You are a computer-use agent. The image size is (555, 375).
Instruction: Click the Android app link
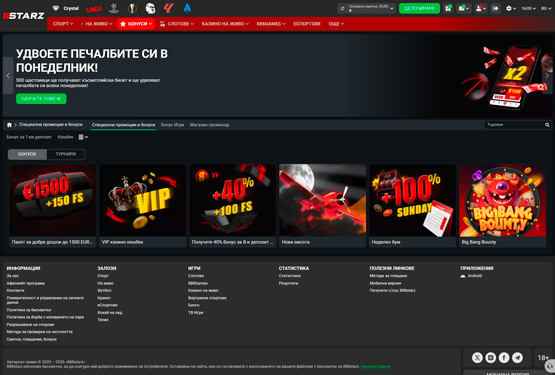point(471,275)
